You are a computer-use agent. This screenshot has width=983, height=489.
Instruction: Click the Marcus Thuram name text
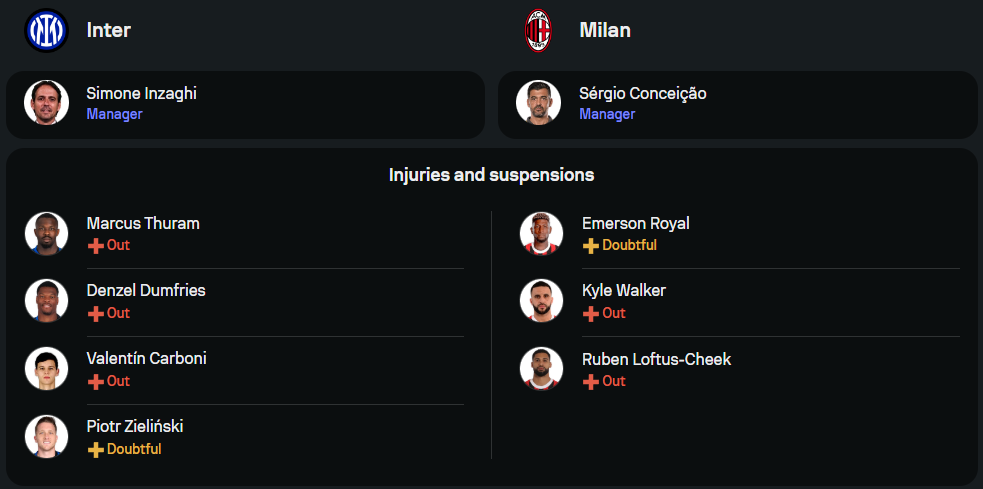pyautogui.click(x=143, y=223)
